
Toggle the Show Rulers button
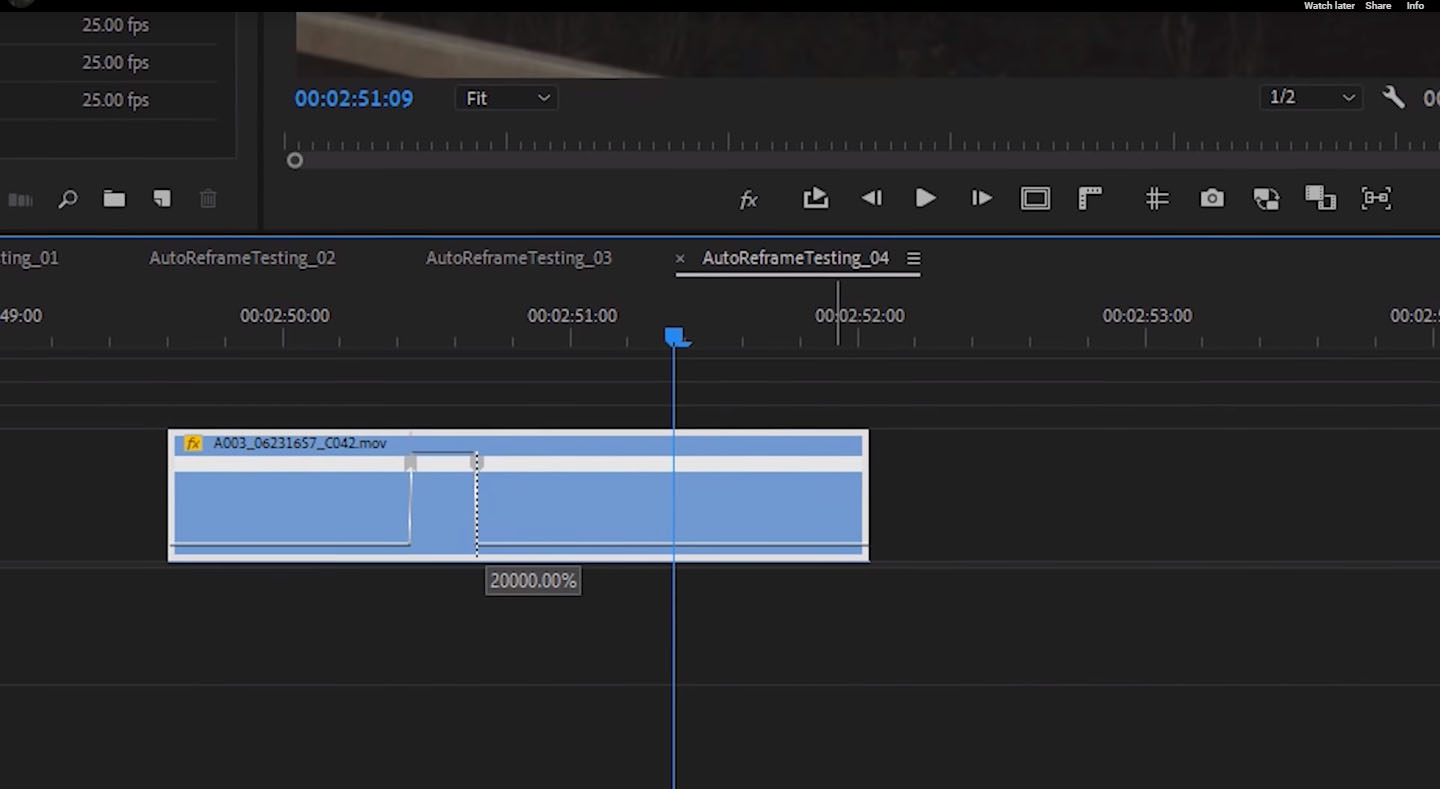tap(1089, 199)
